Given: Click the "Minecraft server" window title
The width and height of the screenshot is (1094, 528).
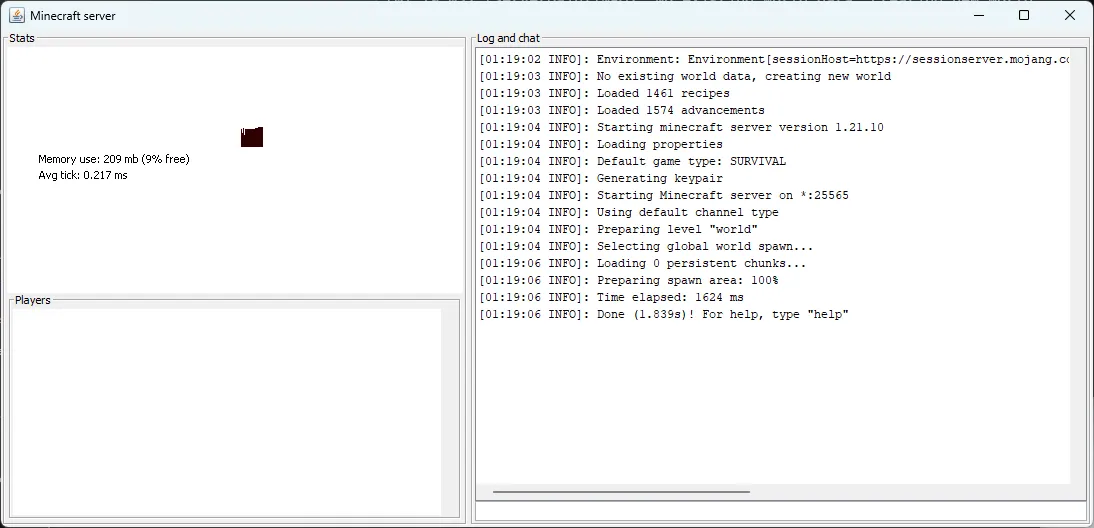Looking at the screenshot, I should coord(73,15).
